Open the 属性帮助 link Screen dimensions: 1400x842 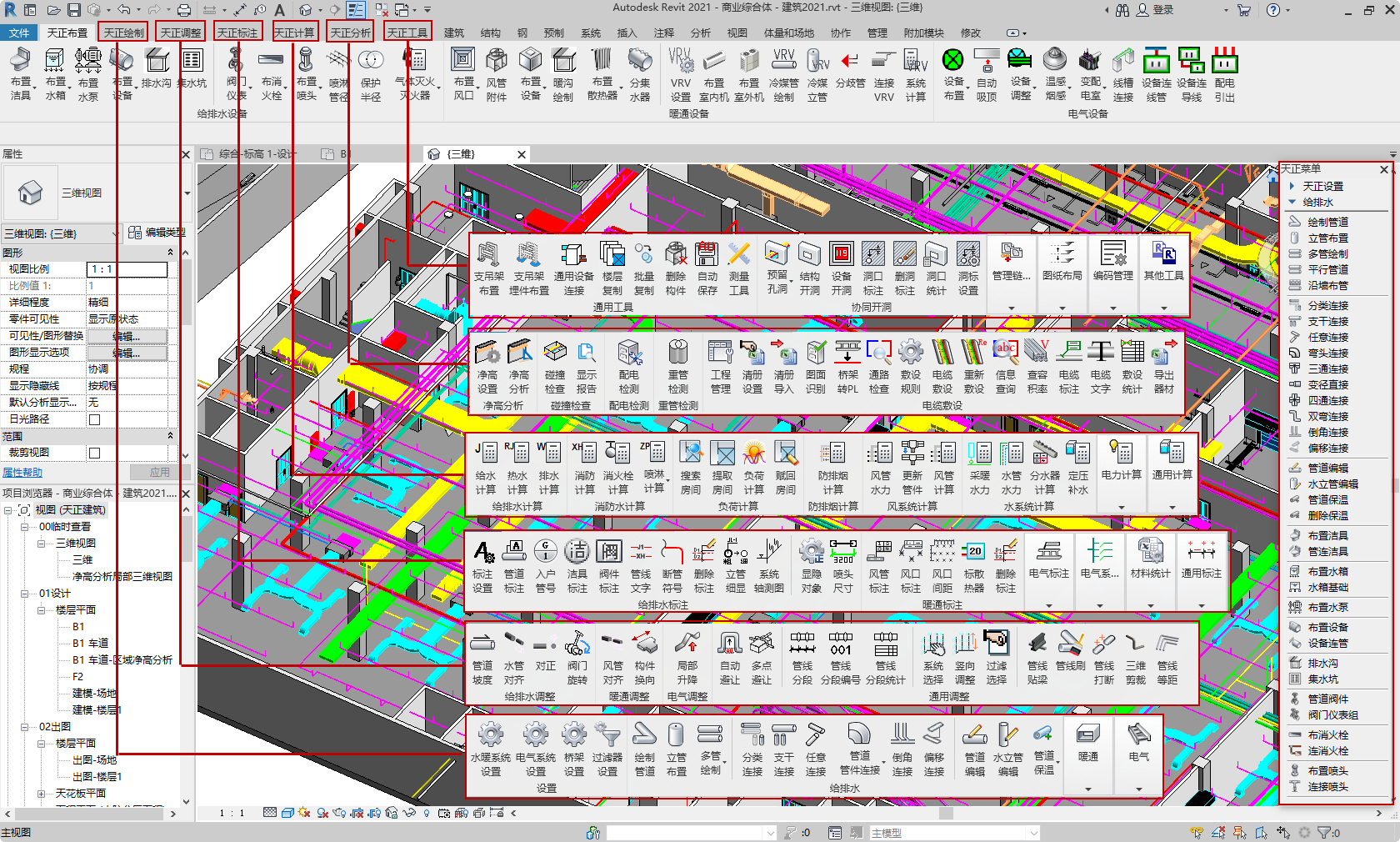pyautogui.click(x=22, y=473)
